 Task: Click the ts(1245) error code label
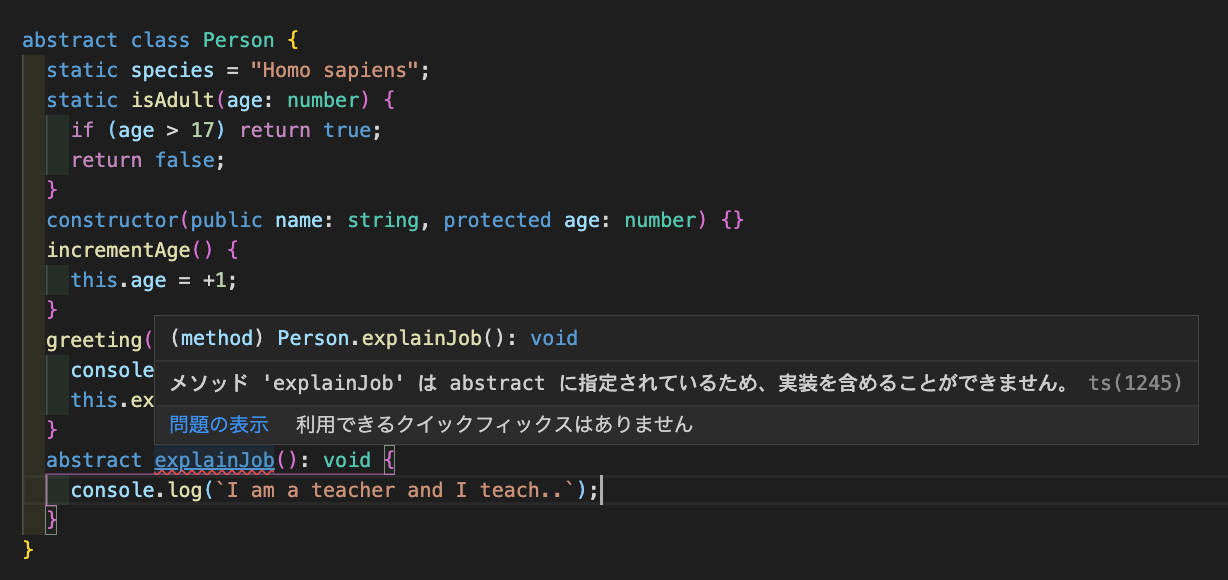[x=1135, y=382]
